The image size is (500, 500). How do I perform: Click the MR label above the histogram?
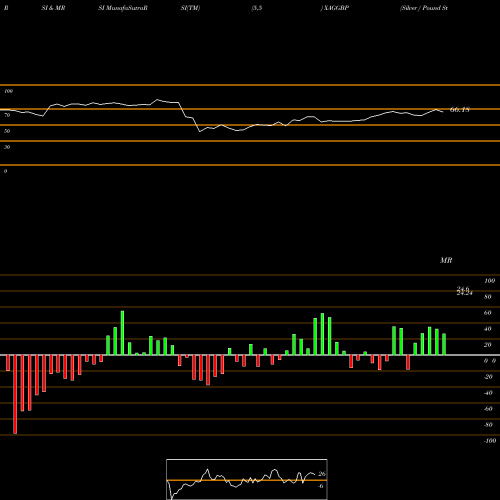pos(446,260)
